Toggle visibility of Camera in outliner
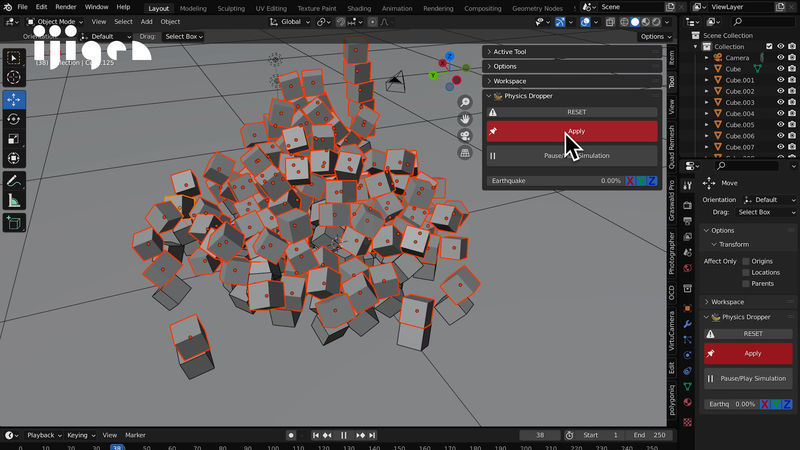Screen dimensions: 800x450 [x=781, y=58]
